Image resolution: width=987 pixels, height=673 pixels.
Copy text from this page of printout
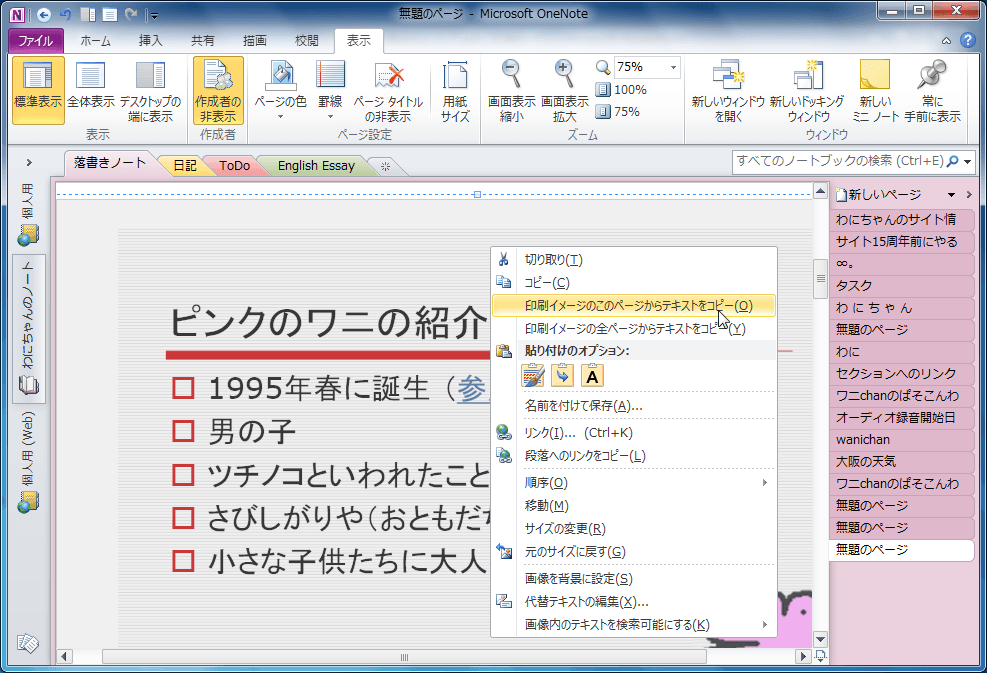click(633, 306)
